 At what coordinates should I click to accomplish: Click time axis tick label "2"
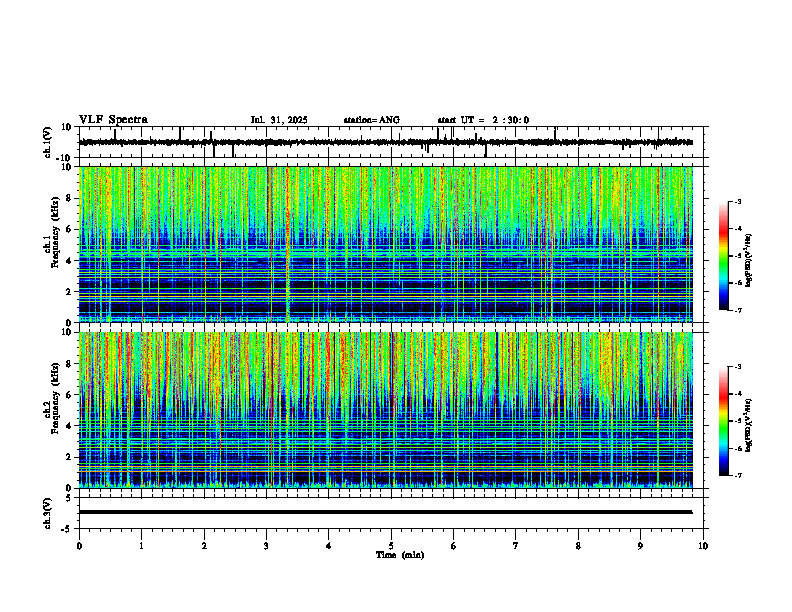[x=204, y=546]
